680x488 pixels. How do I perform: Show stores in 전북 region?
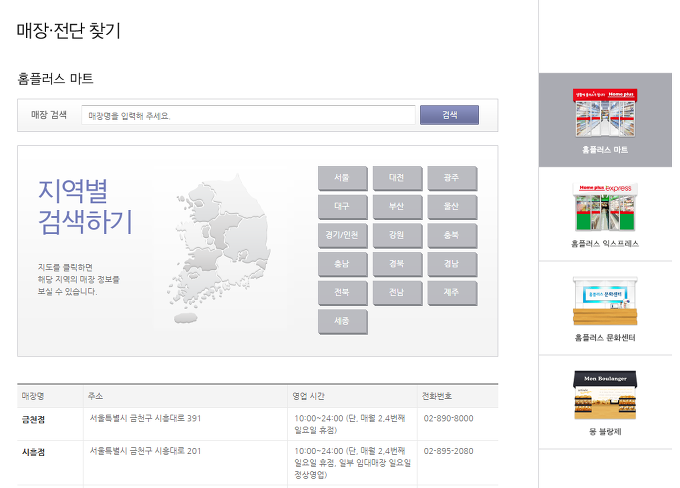[342, 292]
